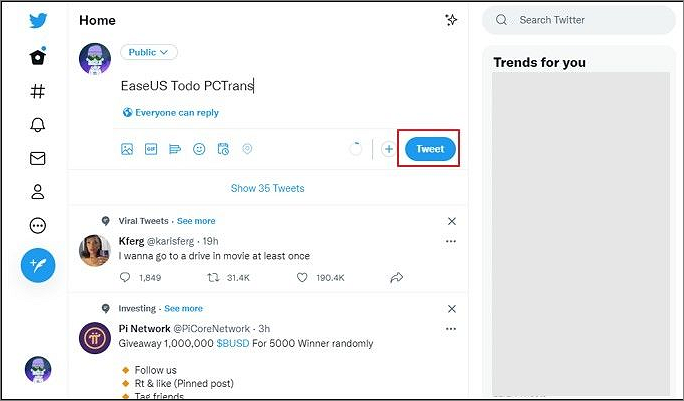The height and width of the screenshot is (401, 684).
Task: Open the three-dot menu on Kferg's tweet
Action: pyautogui.click(x=451, y=242)
